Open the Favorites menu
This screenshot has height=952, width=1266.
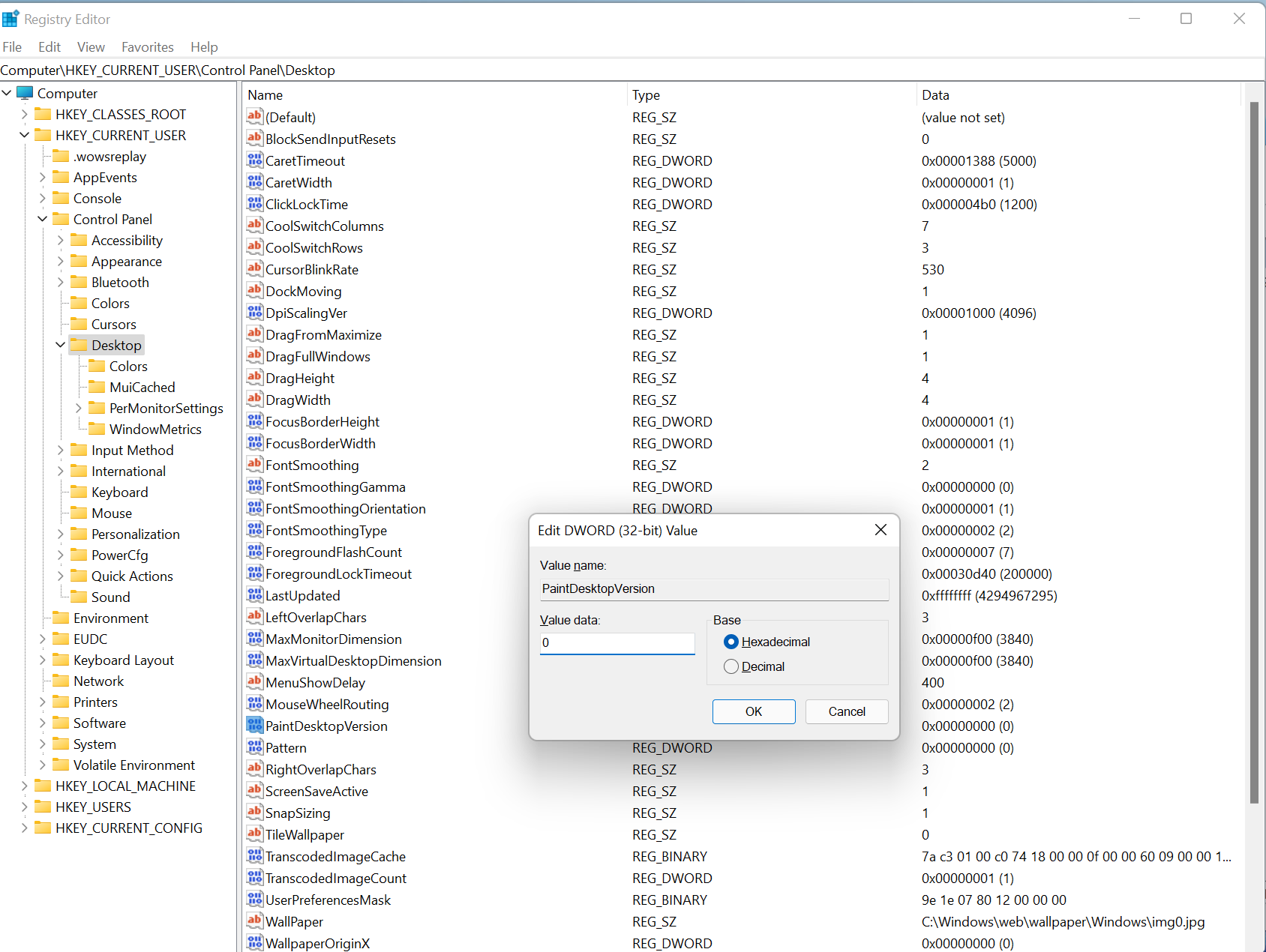tap(148, 46)
